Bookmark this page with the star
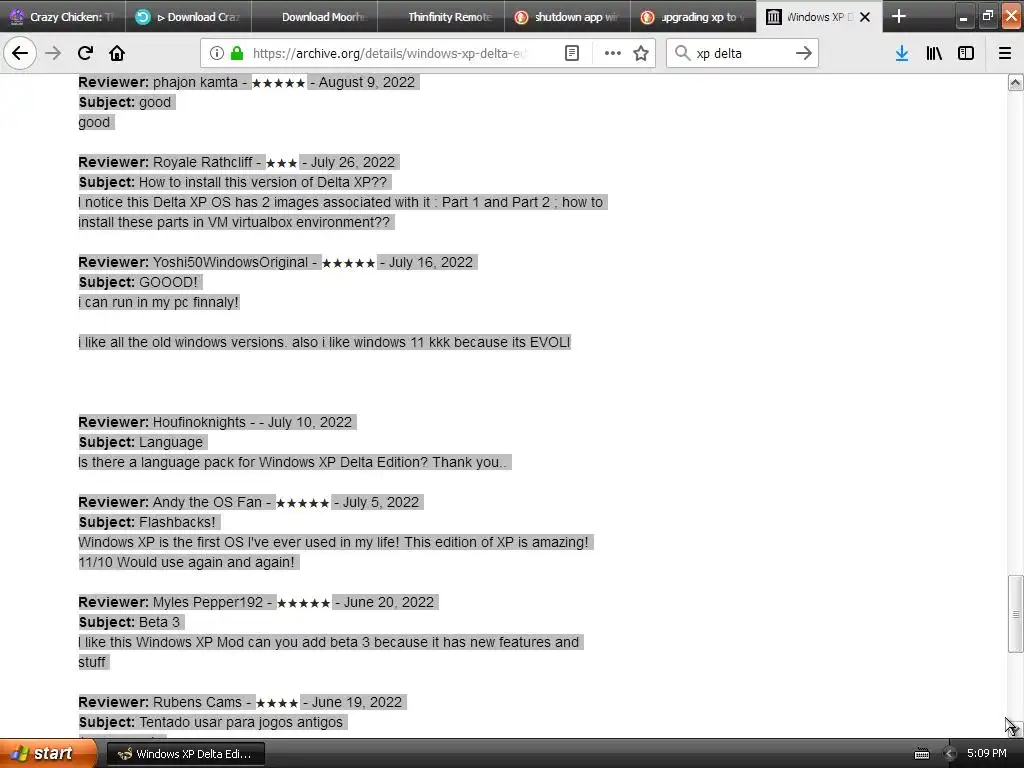The width and height of the screenshot is (1024, 768). click(641, 53)
